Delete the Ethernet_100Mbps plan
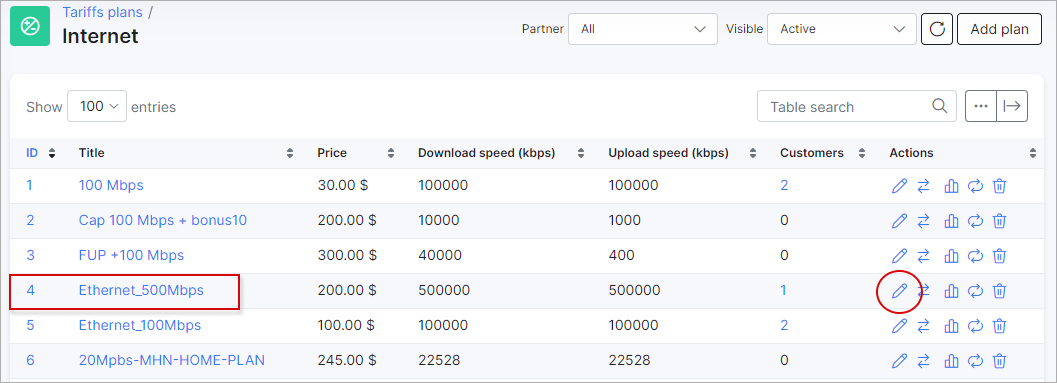The image size is (1057, 383). (x=1000, y=326)
